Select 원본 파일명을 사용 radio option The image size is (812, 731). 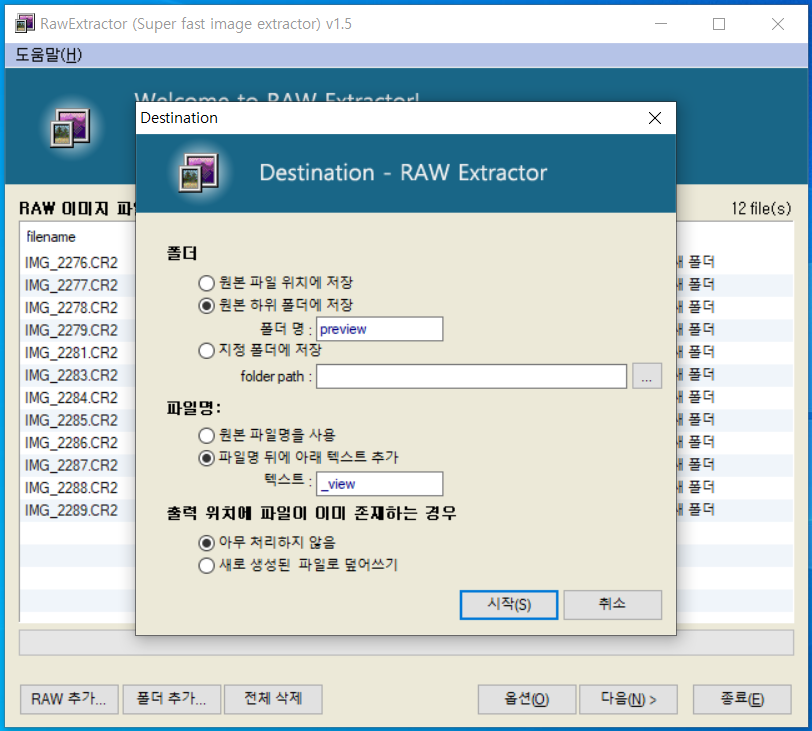267,435
